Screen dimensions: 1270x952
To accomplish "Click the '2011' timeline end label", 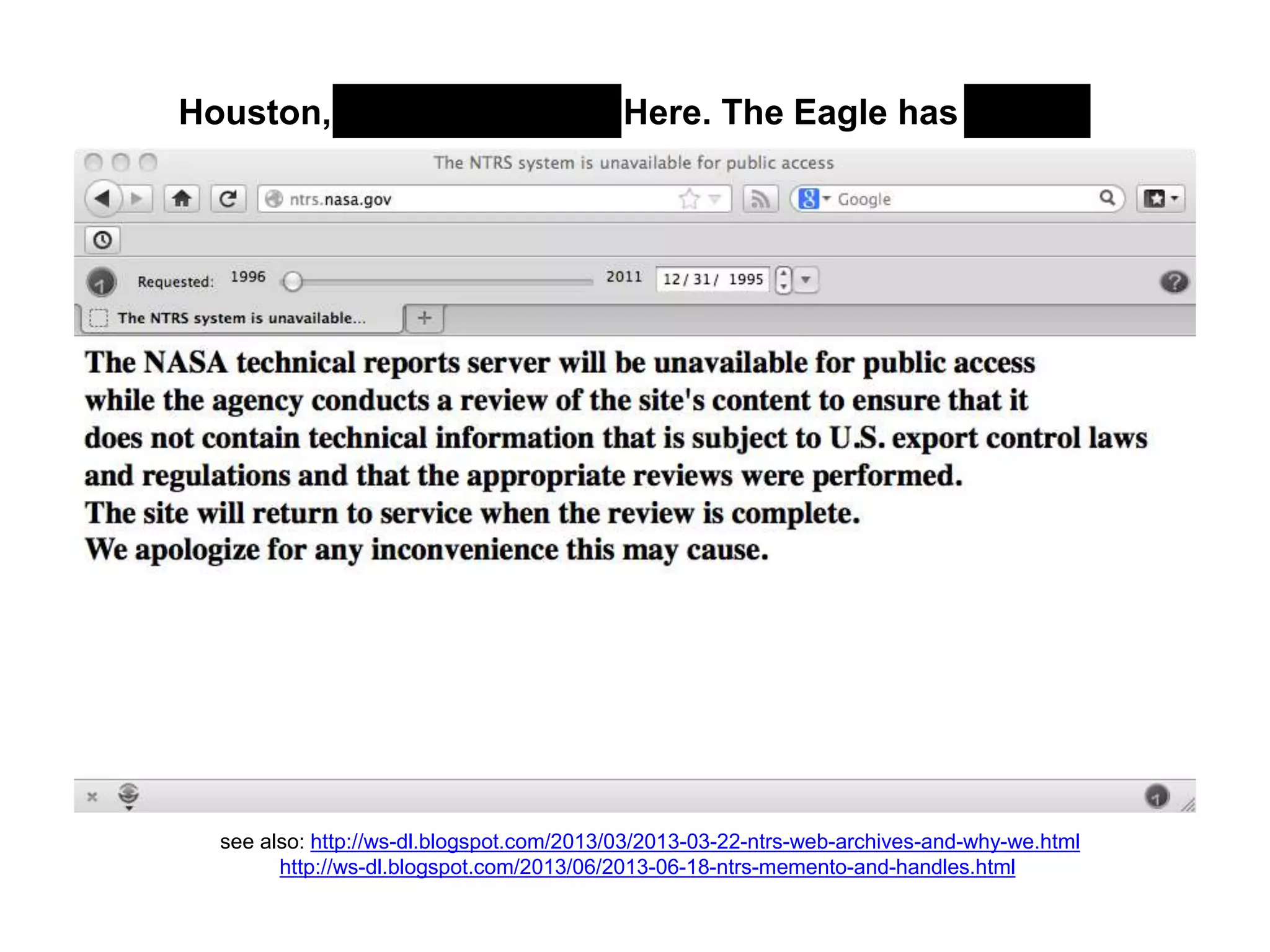I will click(624, 277).
